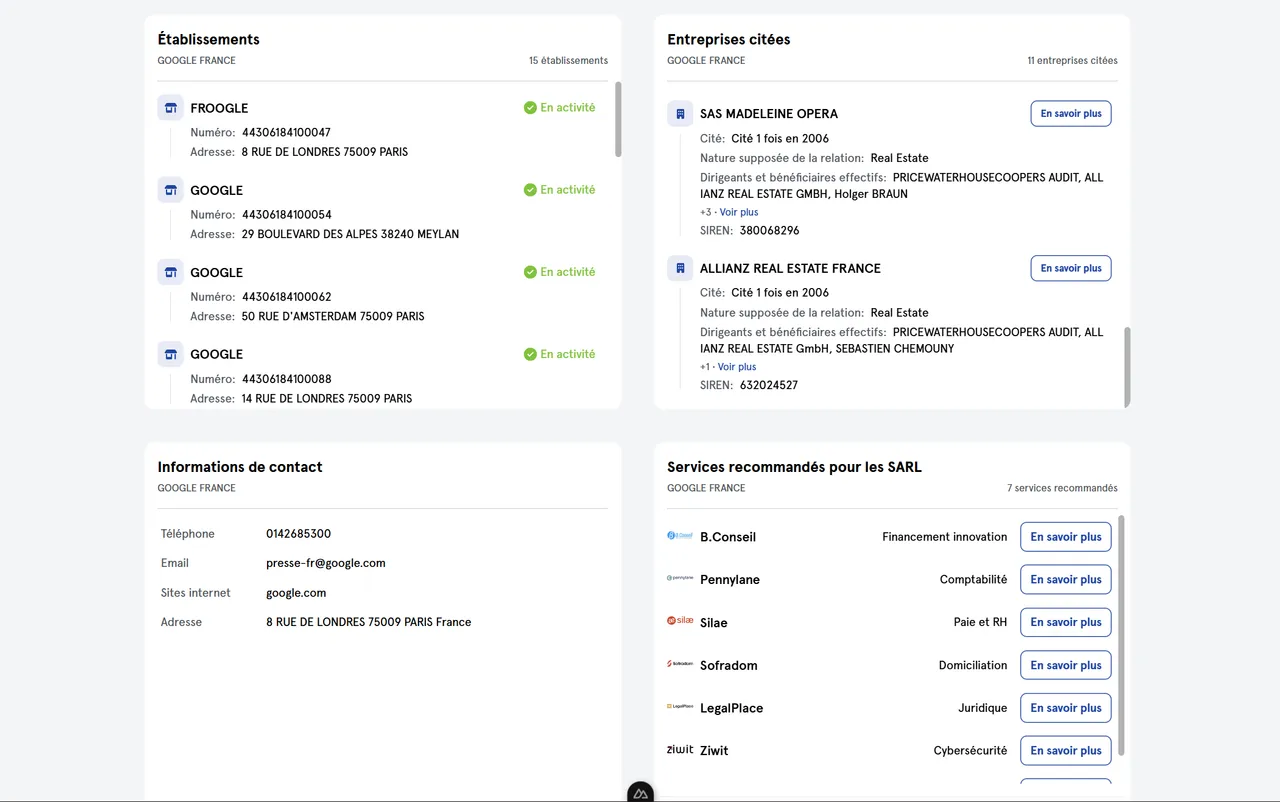
Task: Click the building icon beside SAS MADELEINE OPERA
Action: [x=680, y=114]
